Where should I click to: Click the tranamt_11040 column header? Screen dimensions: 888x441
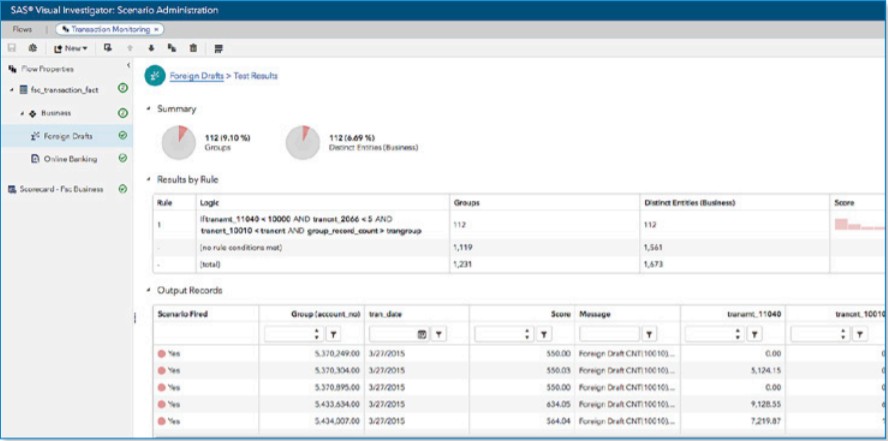click(x=733, y=314)
